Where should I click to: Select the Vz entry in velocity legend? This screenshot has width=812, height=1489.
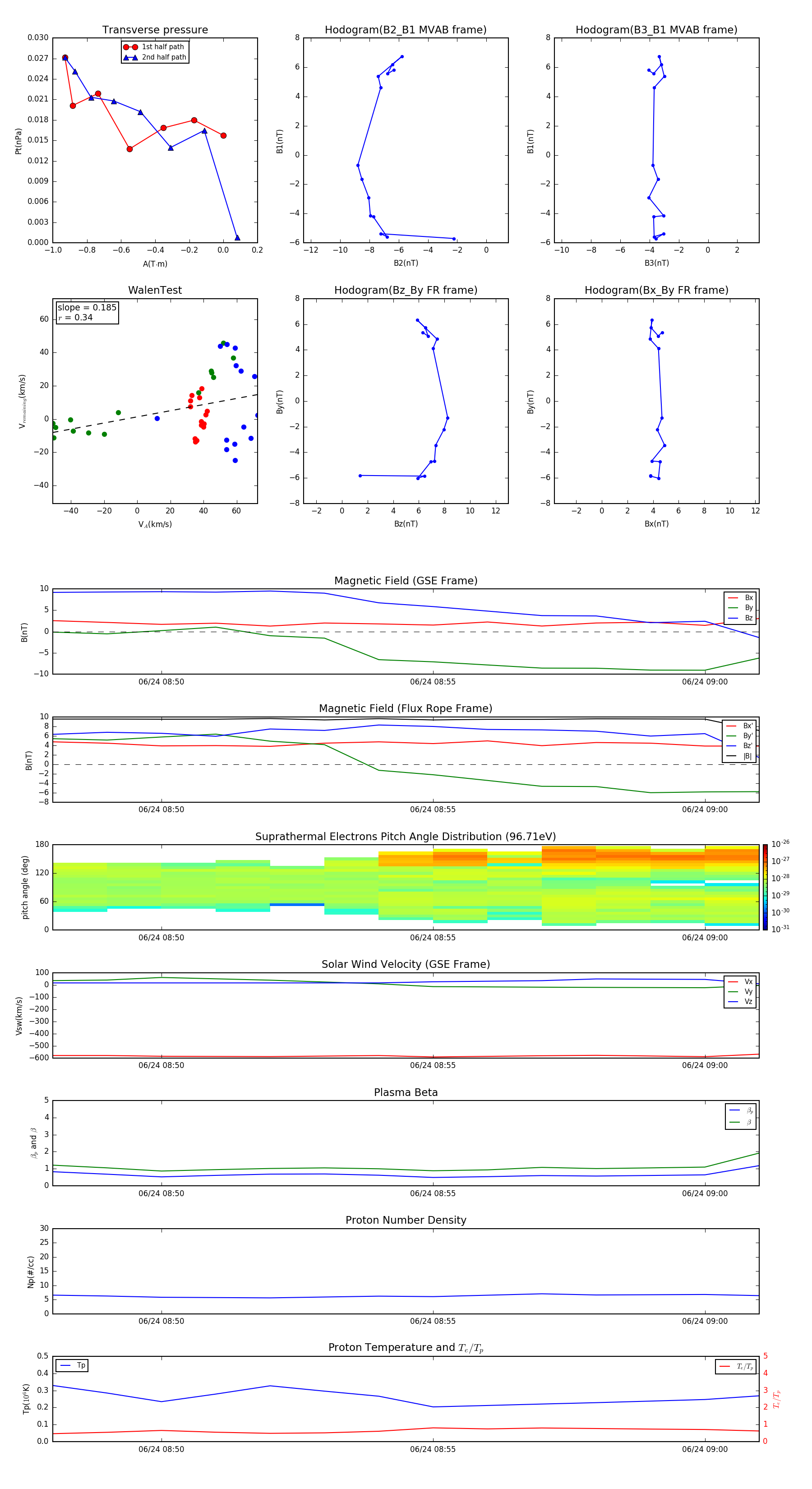[x=740, y=1001]
